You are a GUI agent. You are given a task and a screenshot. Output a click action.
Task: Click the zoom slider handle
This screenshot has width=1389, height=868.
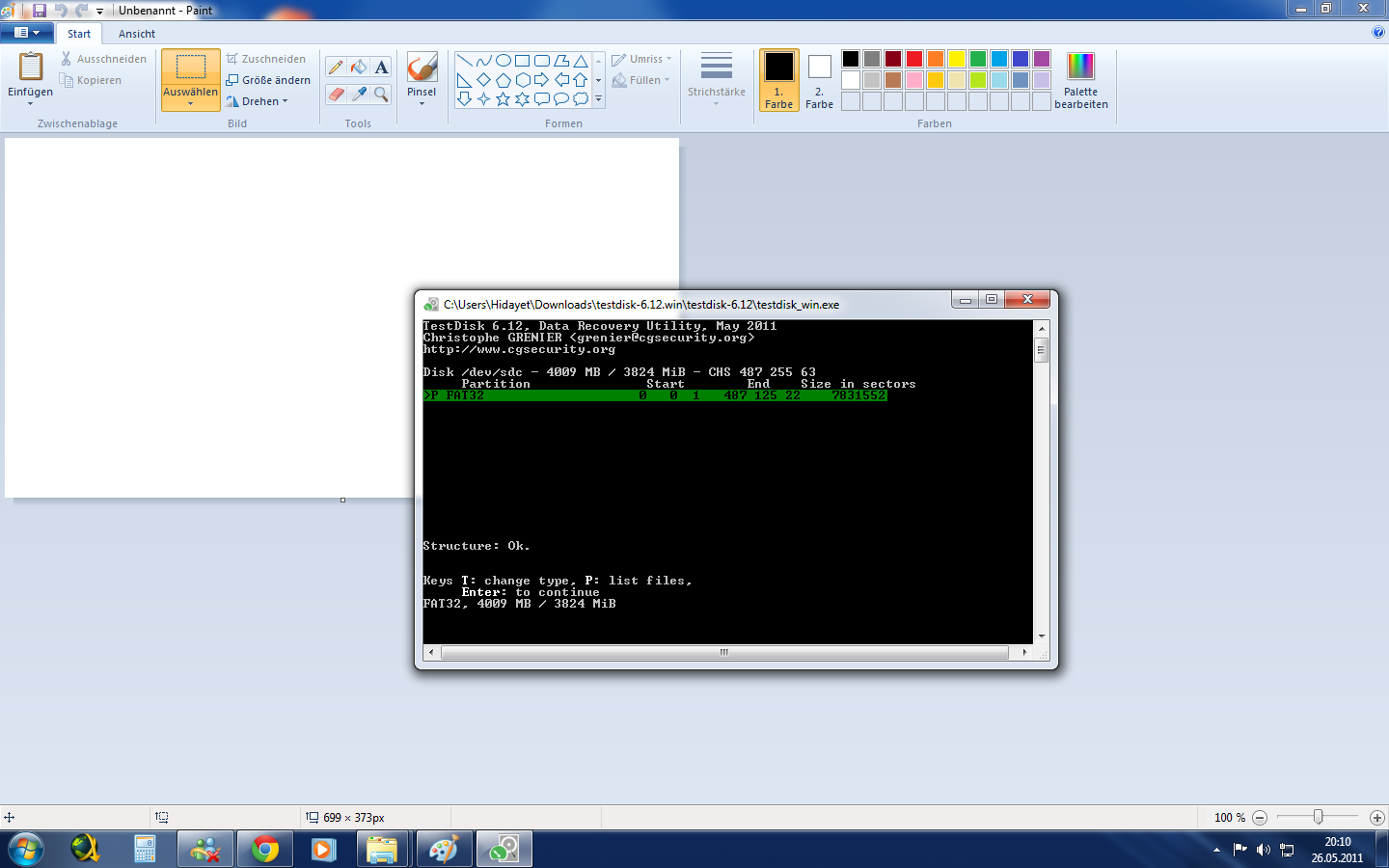[x=1318, y=817]
